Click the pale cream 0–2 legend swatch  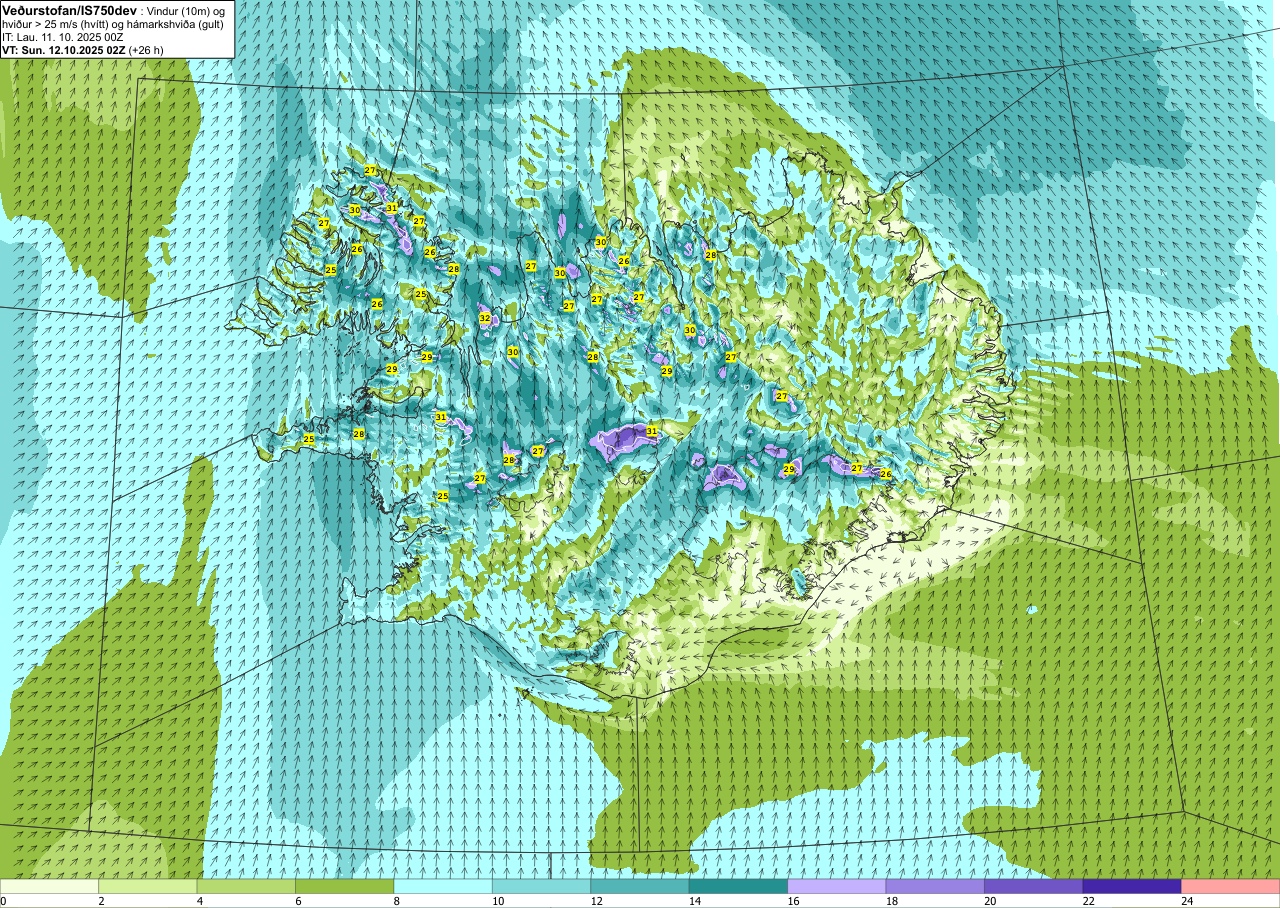point(49,887)
